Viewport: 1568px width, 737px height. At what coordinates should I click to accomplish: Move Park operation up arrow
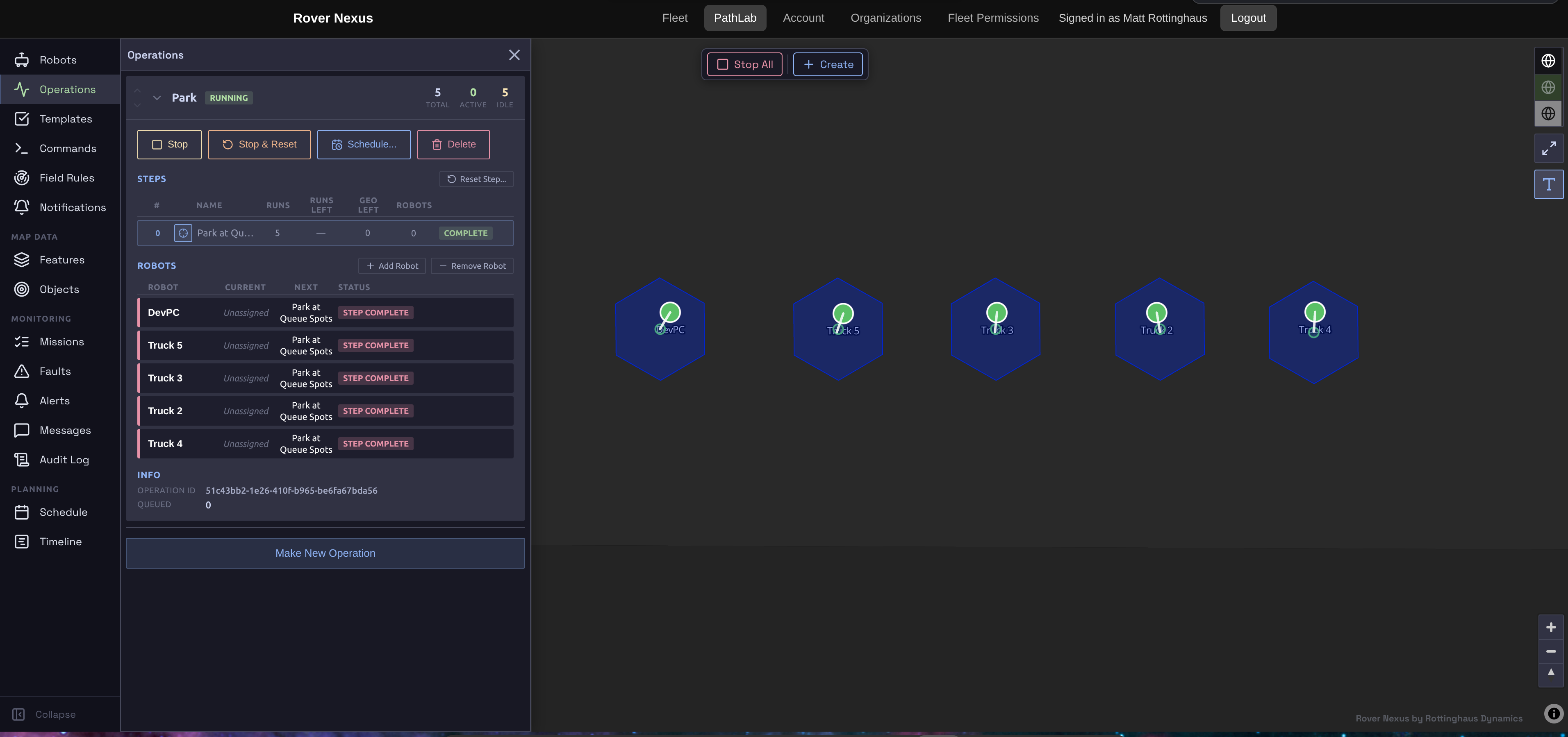(x=138, y=91)
